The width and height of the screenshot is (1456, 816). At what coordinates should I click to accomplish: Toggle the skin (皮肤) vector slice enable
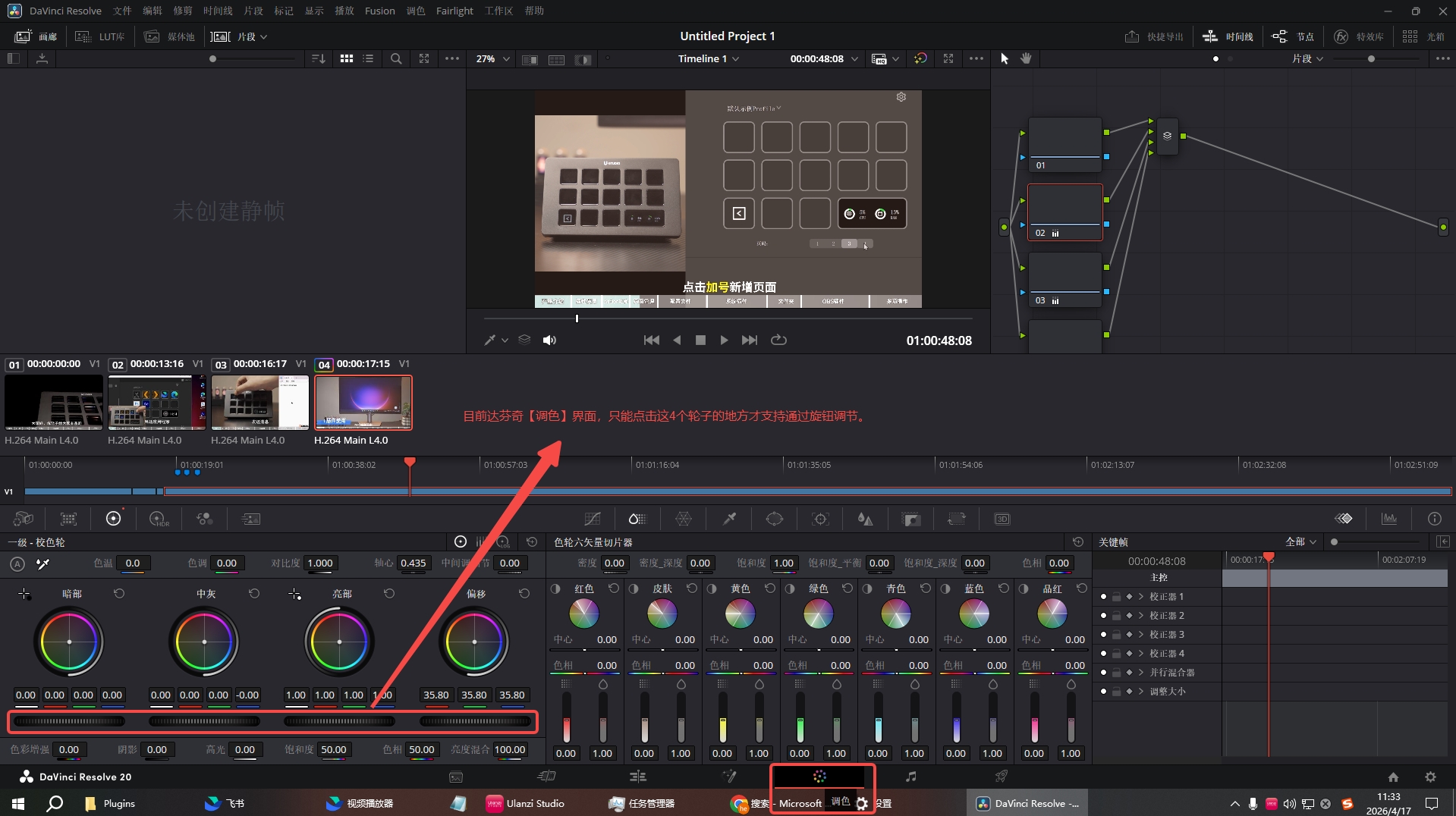[634, 588]
